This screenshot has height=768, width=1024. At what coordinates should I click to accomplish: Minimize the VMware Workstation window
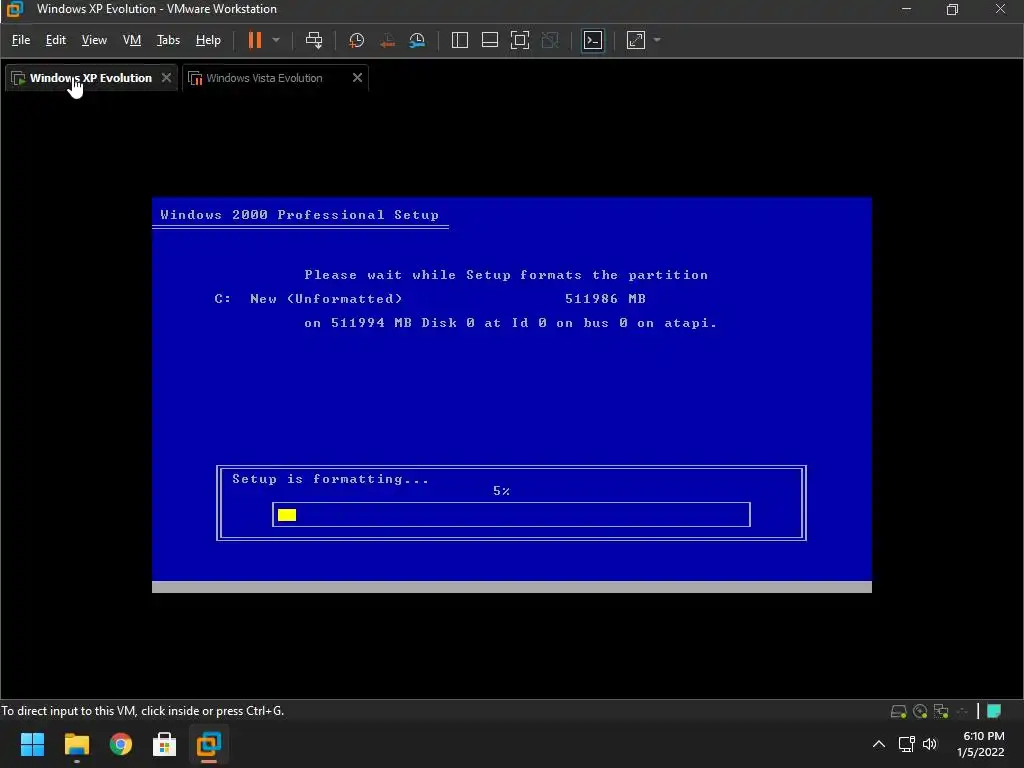coord(906,9)
